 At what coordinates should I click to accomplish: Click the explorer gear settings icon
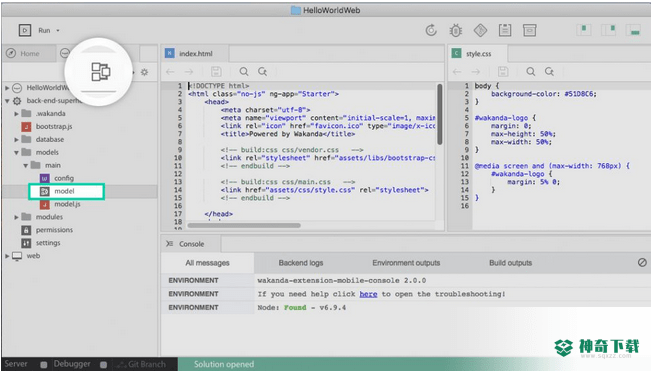[144, 72]
